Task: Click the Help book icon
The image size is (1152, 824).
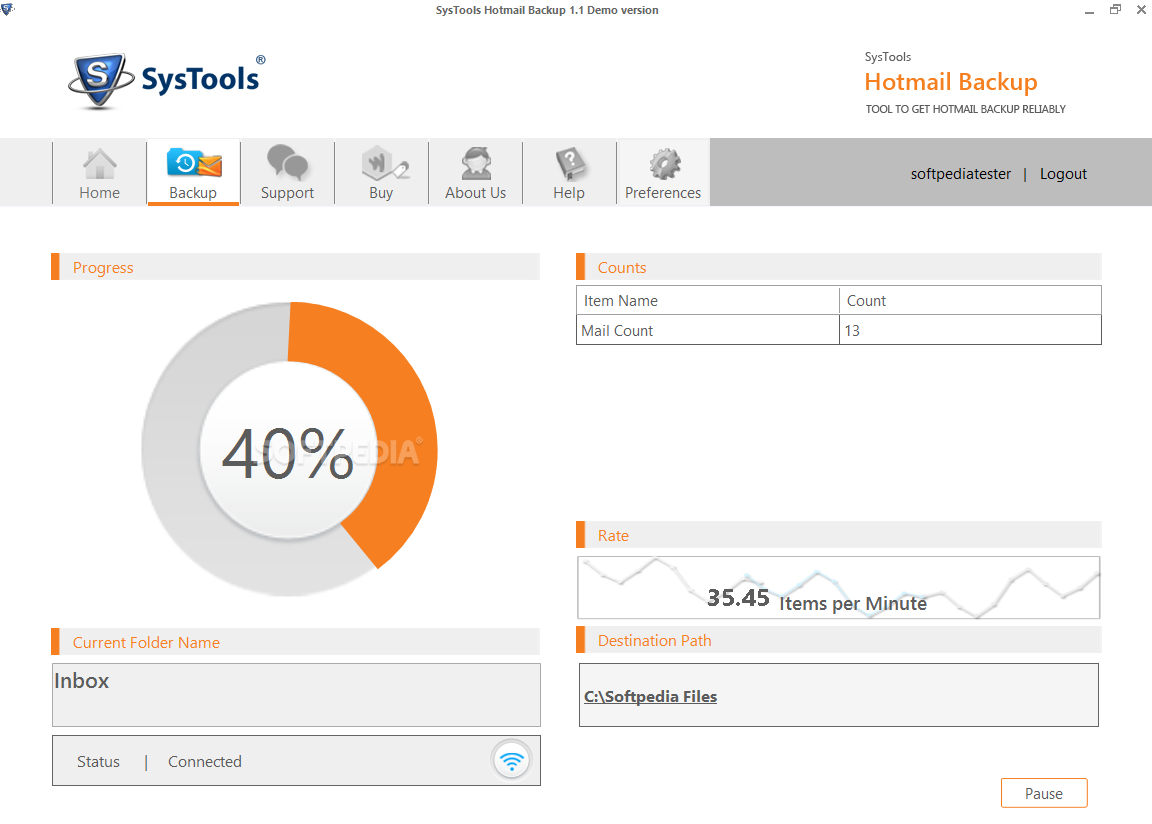Action: coord(570,163)
